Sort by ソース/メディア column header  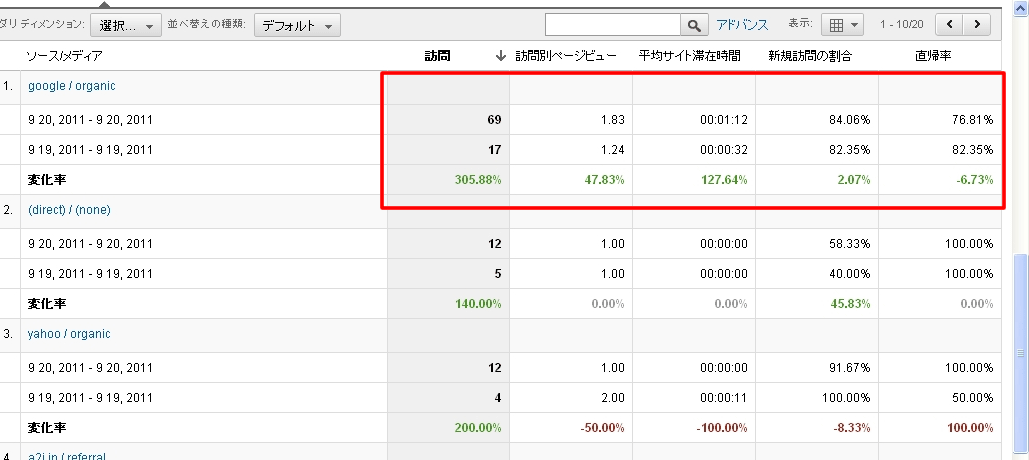65,56
